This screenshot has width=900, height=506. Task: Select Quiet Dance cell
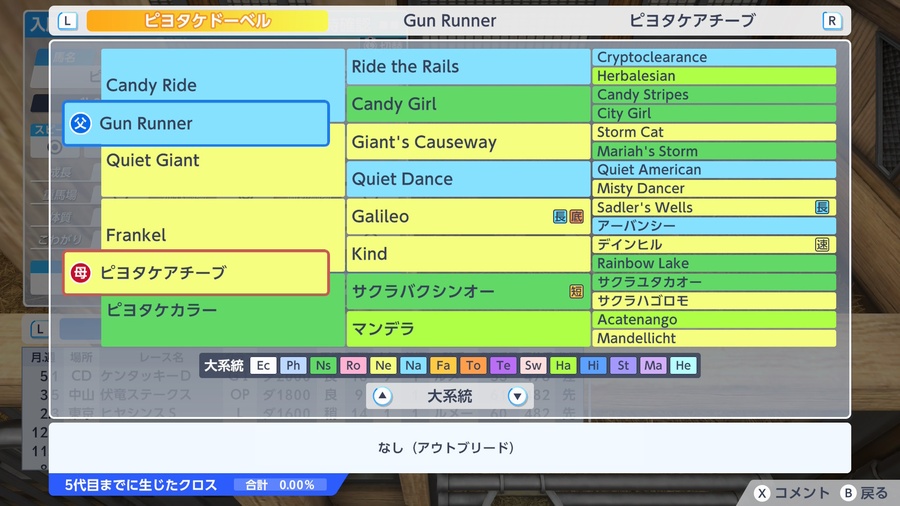468,179
